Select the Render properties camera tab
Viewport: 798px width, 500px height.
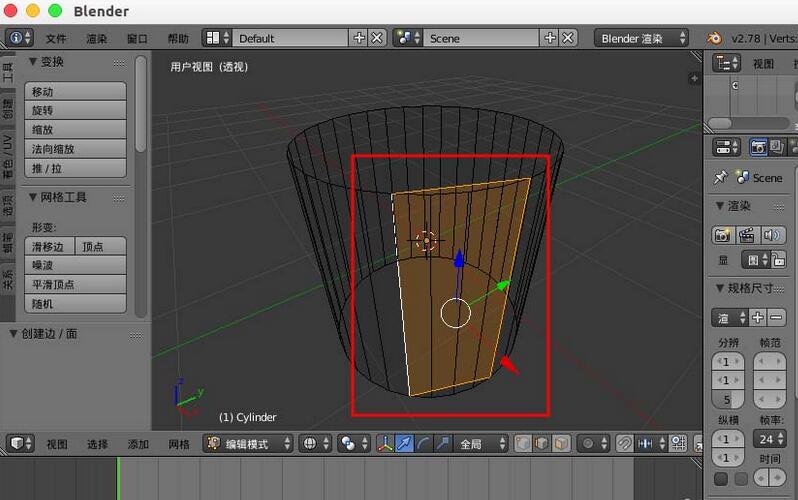pyautogui.click(x=758, y=147)
